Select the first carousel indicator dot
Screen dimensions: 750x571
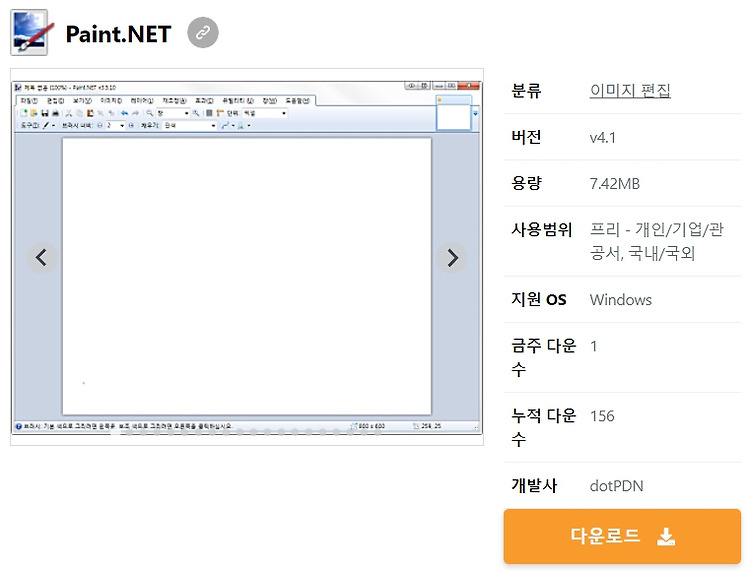115,433
